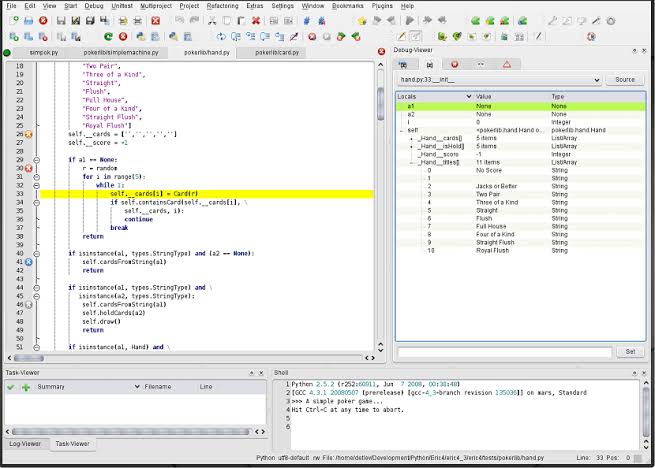
Task: Click the New file icon in the toolbar
Action: click(x=12, y=20)
